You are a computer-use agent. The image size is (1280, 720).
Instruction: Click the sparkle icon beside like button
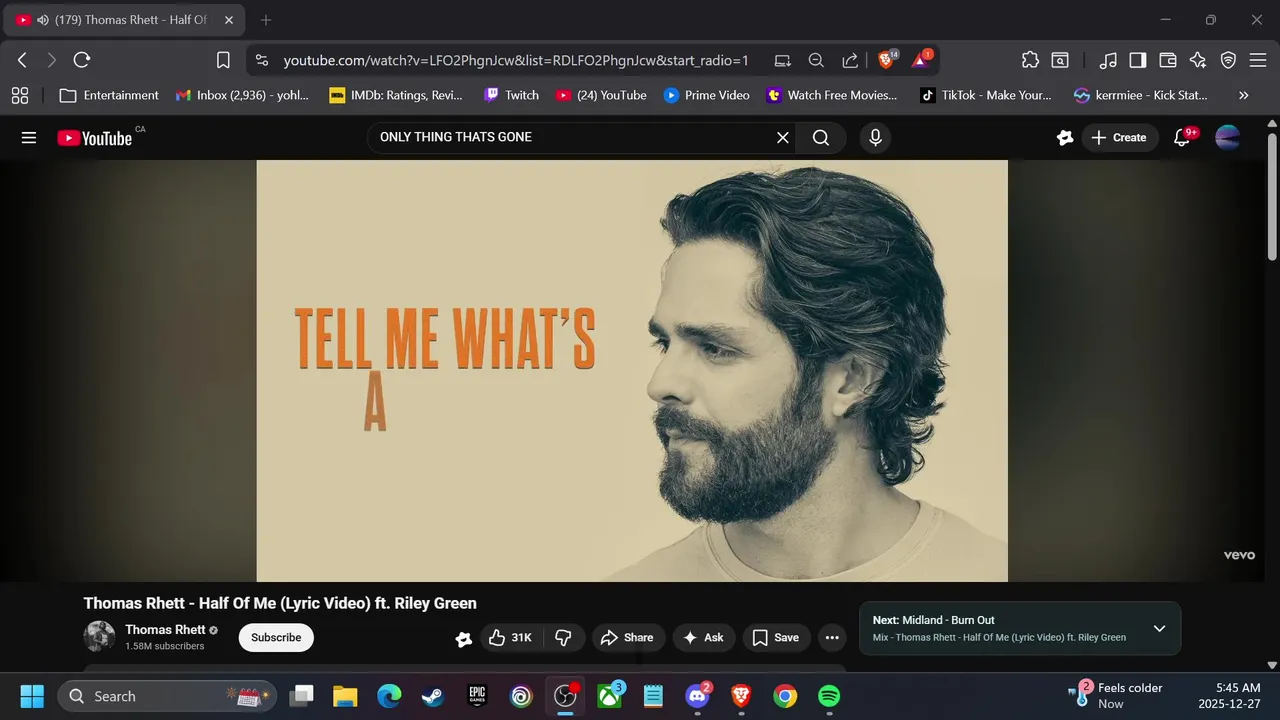pyautogui.click(x=464, y=639)
